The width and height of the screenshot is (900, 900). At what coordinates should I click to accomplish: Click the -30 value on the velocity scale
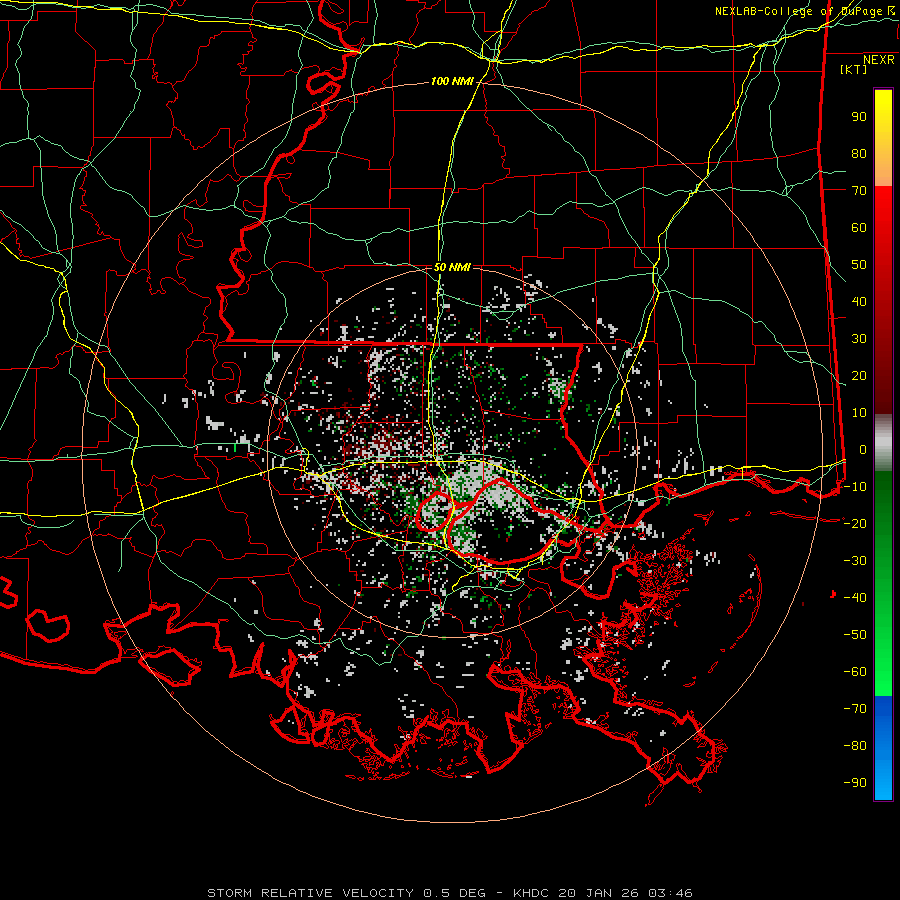pyautogui.click(x=855, y=561)
